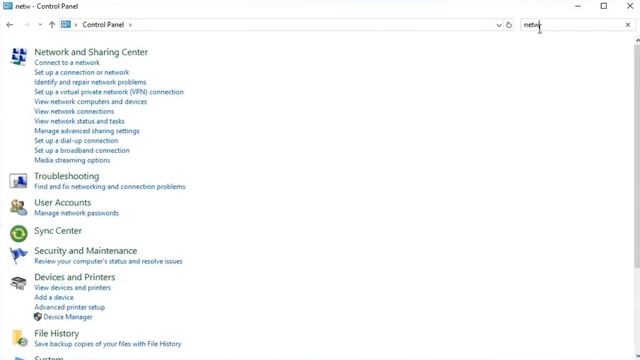Open the Troubleshooting heading
Screen dimensions: 640x360
67,176
